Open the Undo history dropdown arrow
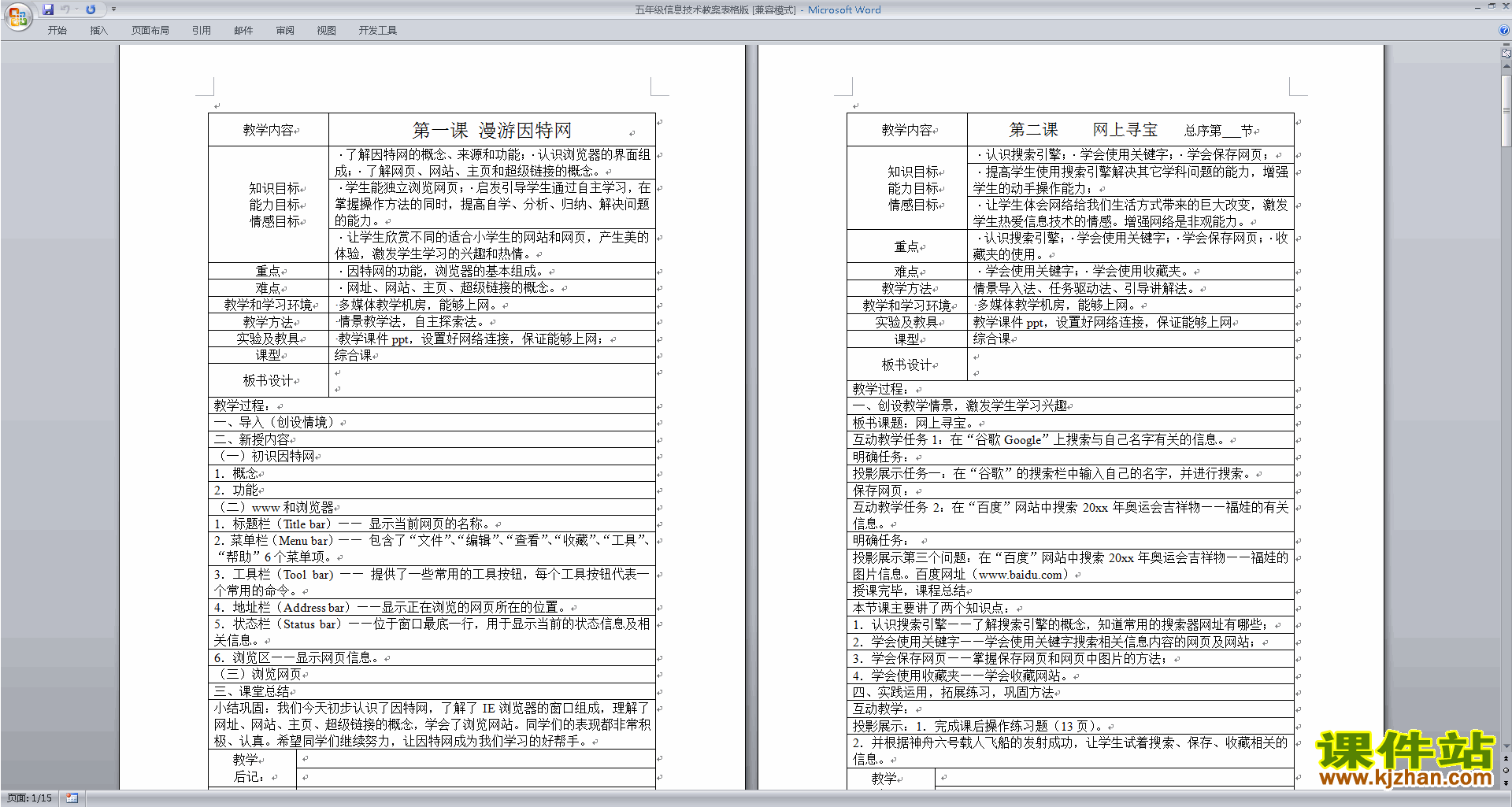The width and height of the screenshot is (1512, 807). tap(76, 9)
